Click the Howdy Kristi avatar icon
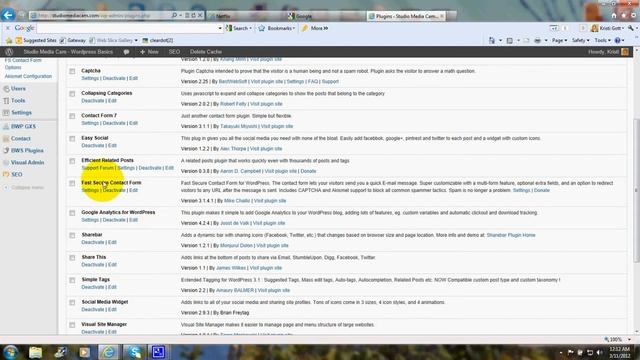This screenshot has width=640, height=360. click(625, 52)
